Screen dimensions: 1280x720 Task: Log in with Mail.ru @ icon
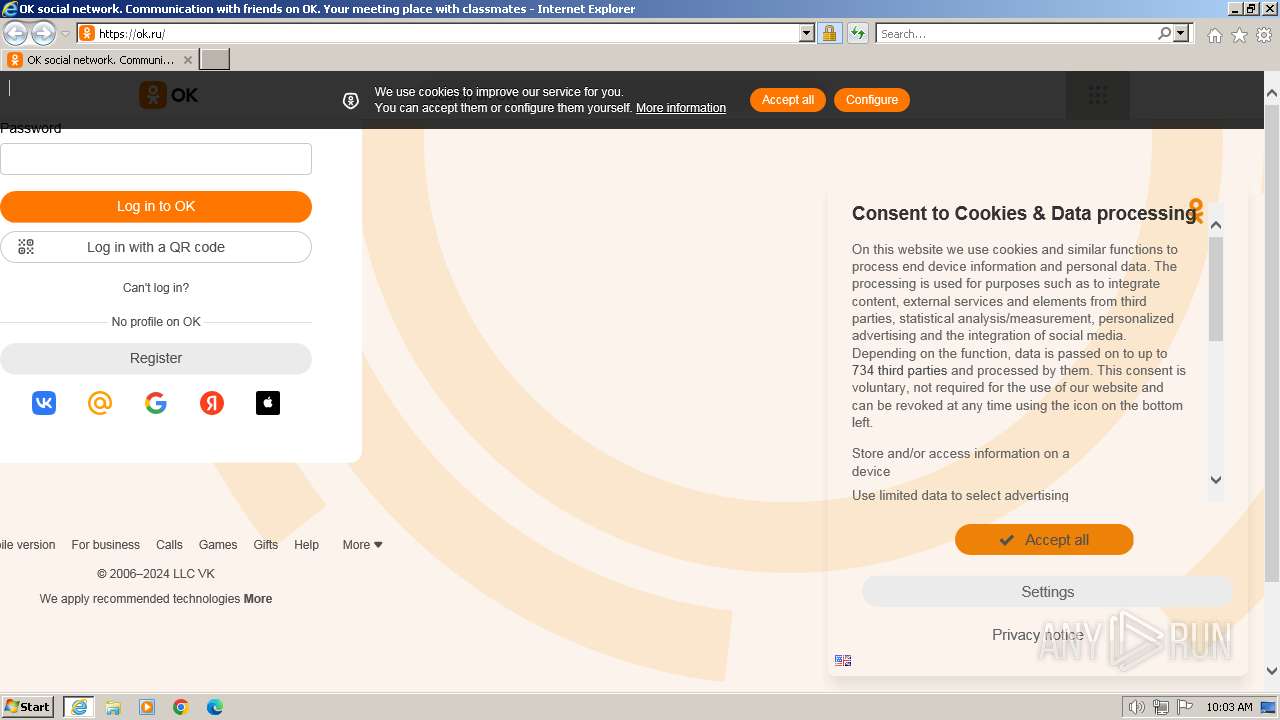(100, 403)
